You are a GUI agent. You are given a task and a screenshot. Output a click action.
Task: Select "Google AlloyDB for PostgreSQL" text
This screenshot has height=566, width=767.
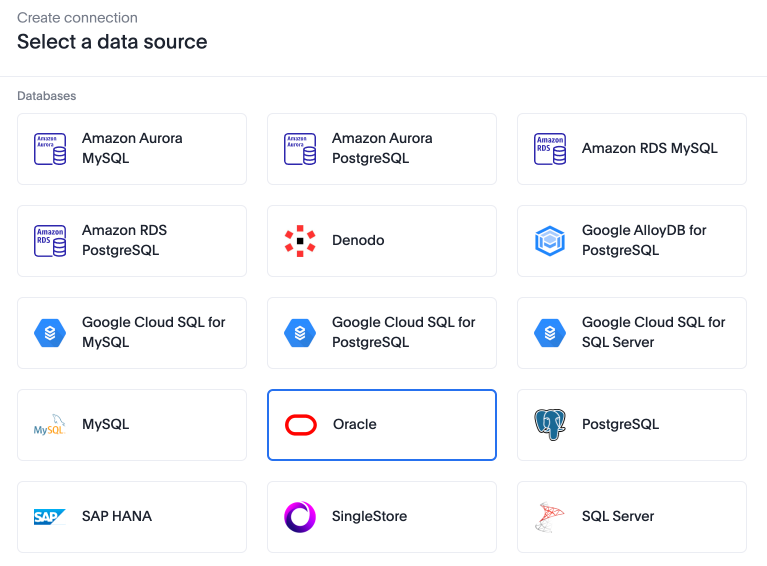pos(644,240)
